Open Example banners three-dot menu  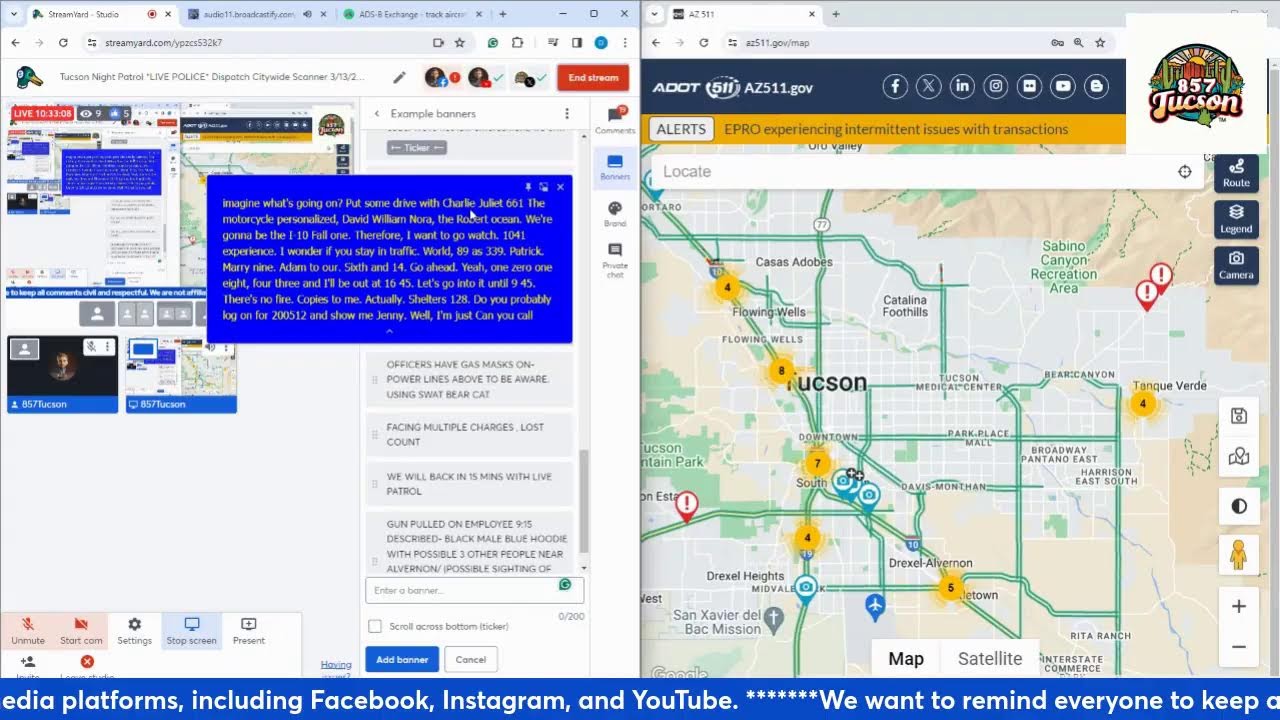(x=567, y=114)
